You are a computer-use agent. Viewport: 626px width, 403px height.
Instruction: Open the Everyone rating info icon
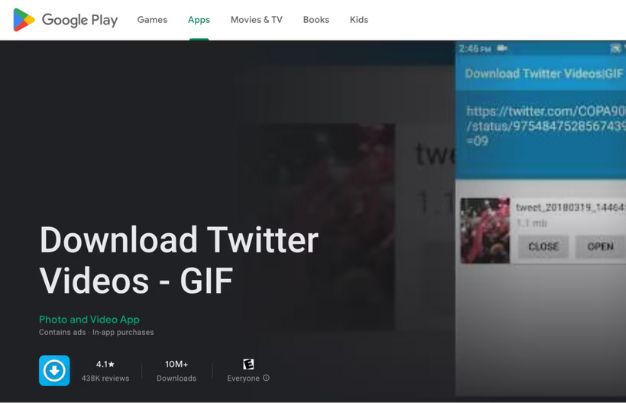[x=266, y=378]
